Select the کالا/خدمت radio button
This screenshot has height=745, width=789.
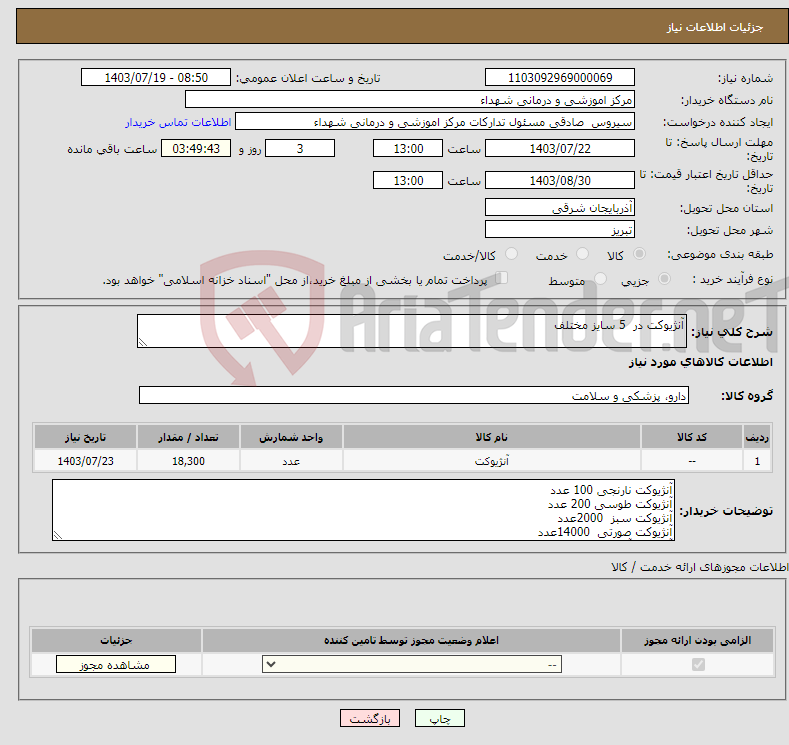511,254
